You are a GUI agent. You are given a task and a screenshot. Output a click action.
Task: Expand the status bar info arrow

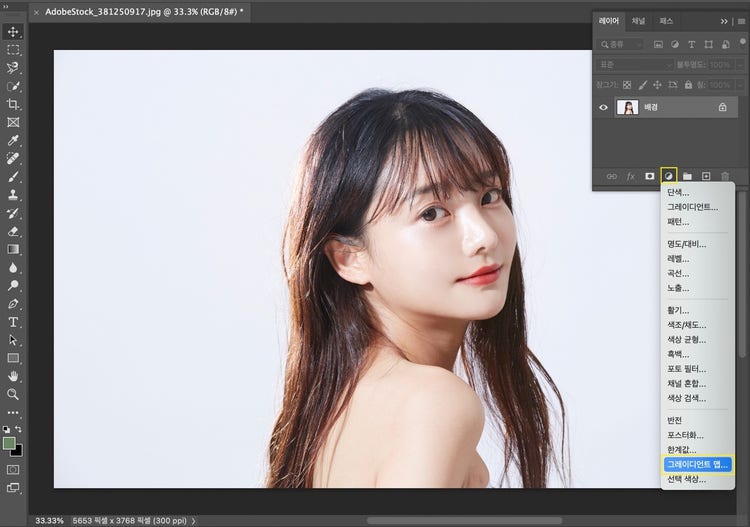[193, 521]
